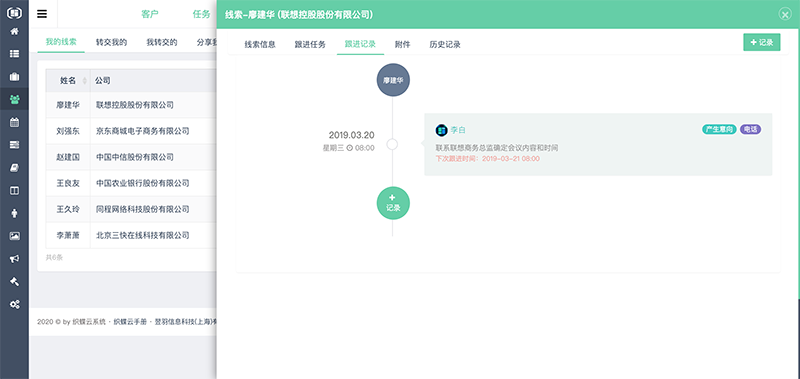Click the 2019.03.20 date label
The width and height of the screenshot is (800, 379).
click(x=352, y=135)
